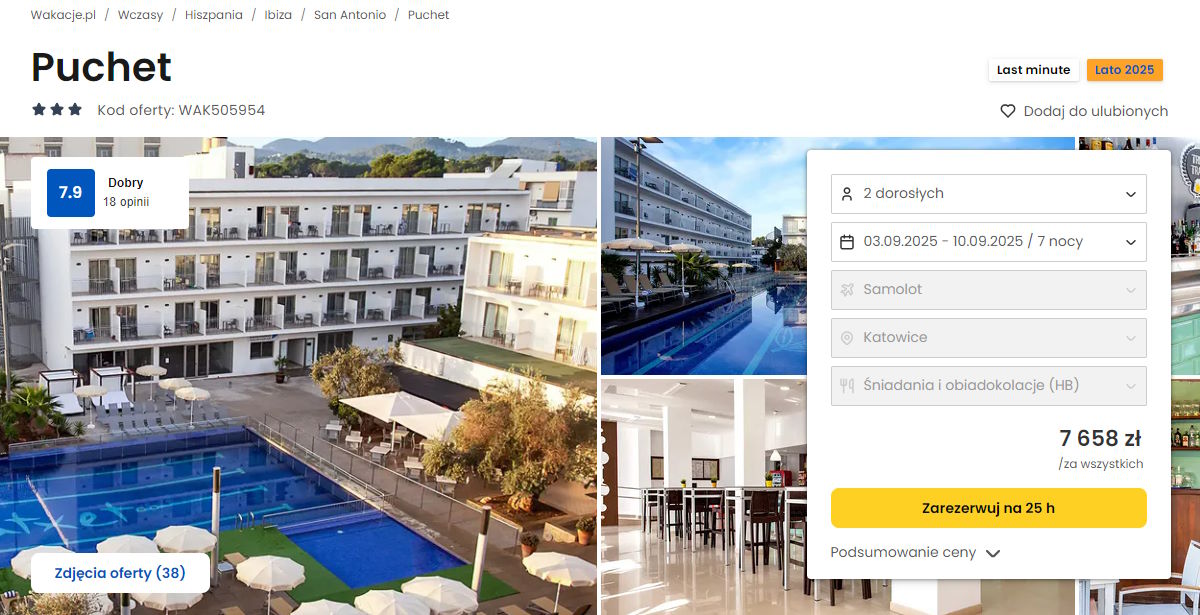Viewport: 1200px width, 615px height.
Task: Click the person icon beside 2 dorosłych
Action: (x=847, y=194)
